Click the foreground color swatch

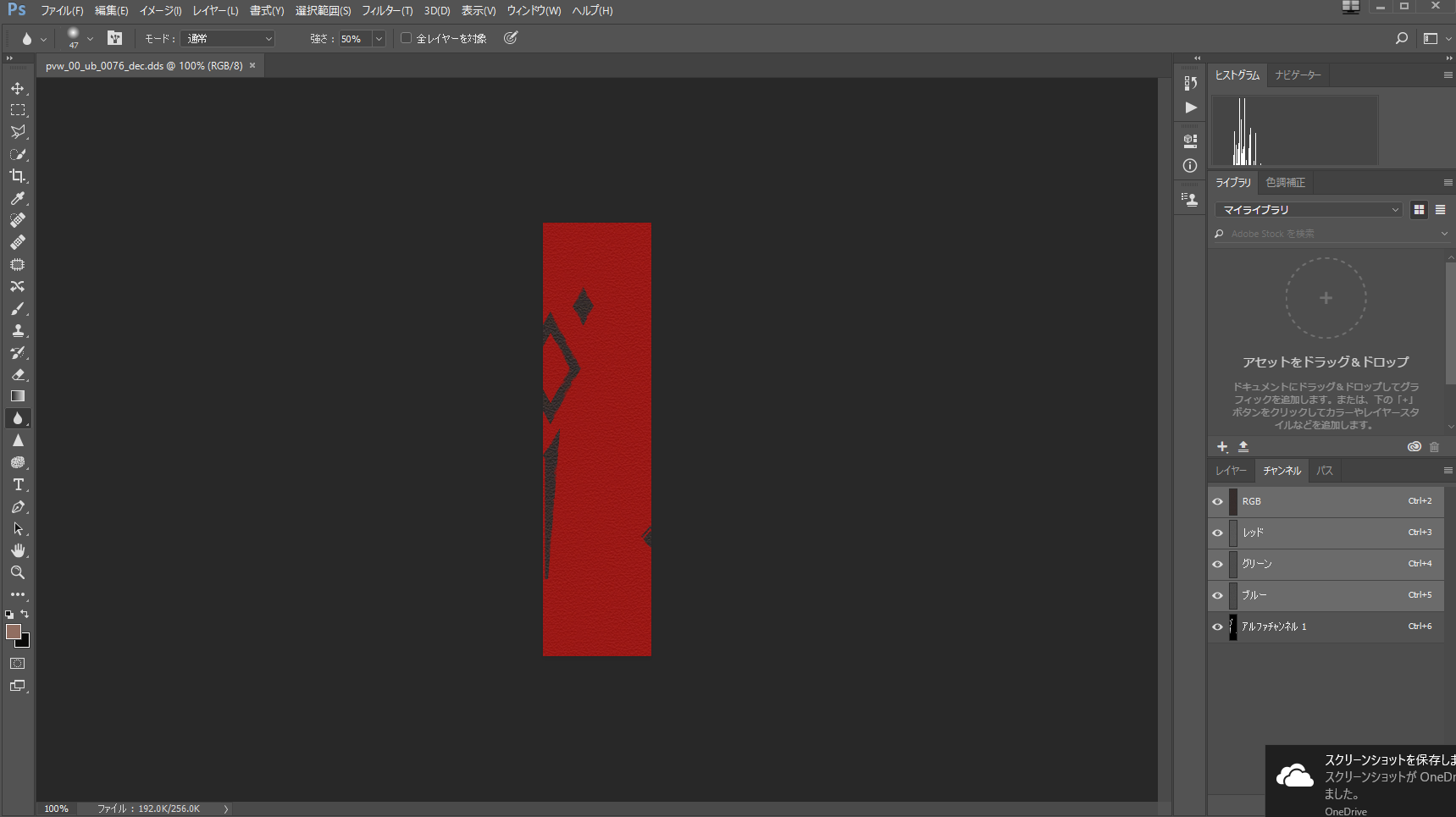coord(13,632)
